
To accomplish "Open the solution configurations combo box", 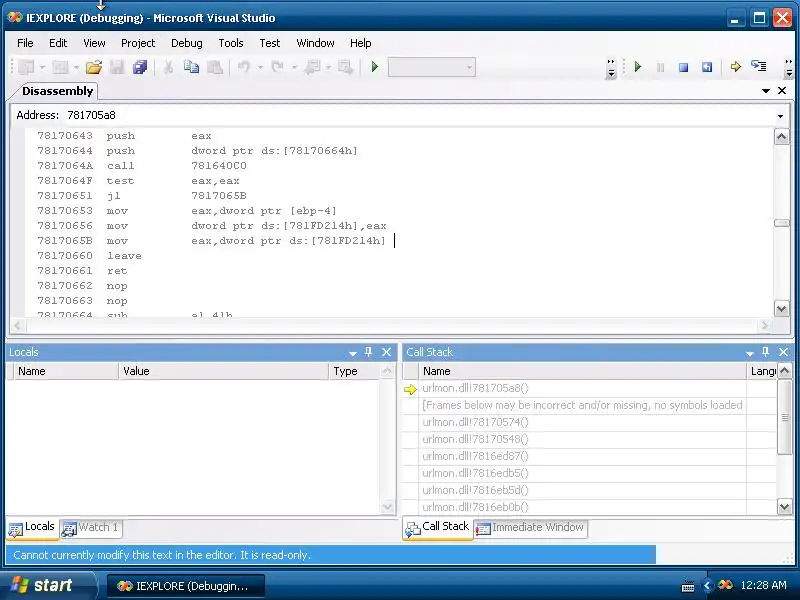I will point(432,67).
